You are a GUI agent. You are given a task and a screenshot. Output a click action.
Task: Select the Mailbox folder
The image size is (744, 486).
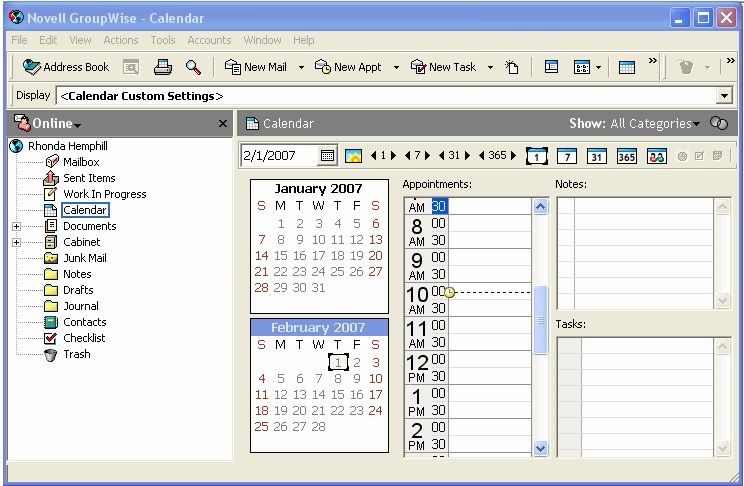(x=81, y=162)
